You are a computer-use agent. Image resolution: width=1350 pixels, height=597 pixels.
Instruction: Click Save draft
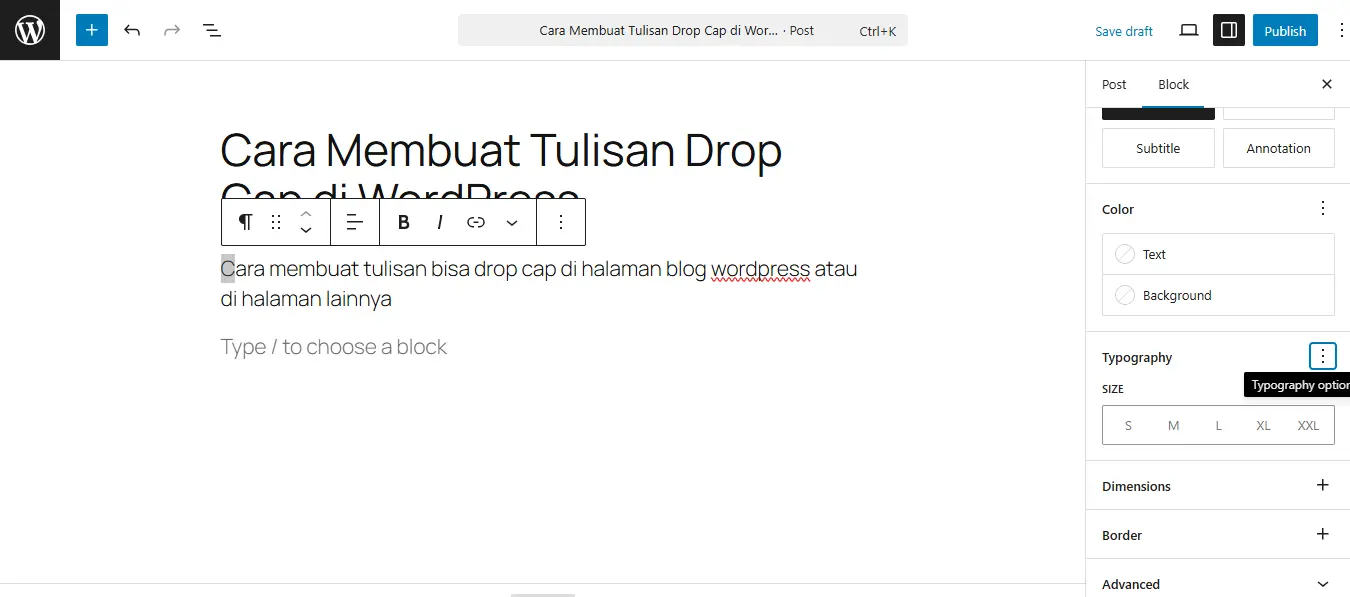1124,31
